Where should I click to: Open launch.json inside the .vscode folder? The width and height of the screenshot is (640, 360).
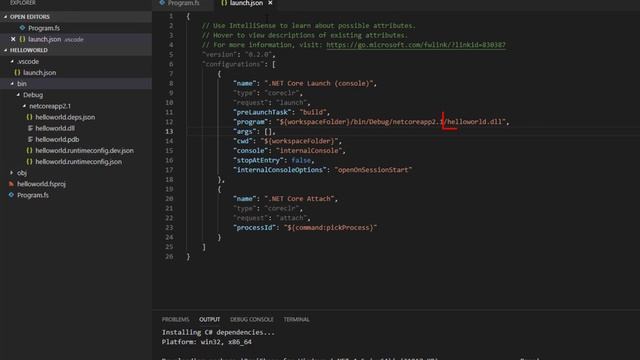[x=40, y=73]
